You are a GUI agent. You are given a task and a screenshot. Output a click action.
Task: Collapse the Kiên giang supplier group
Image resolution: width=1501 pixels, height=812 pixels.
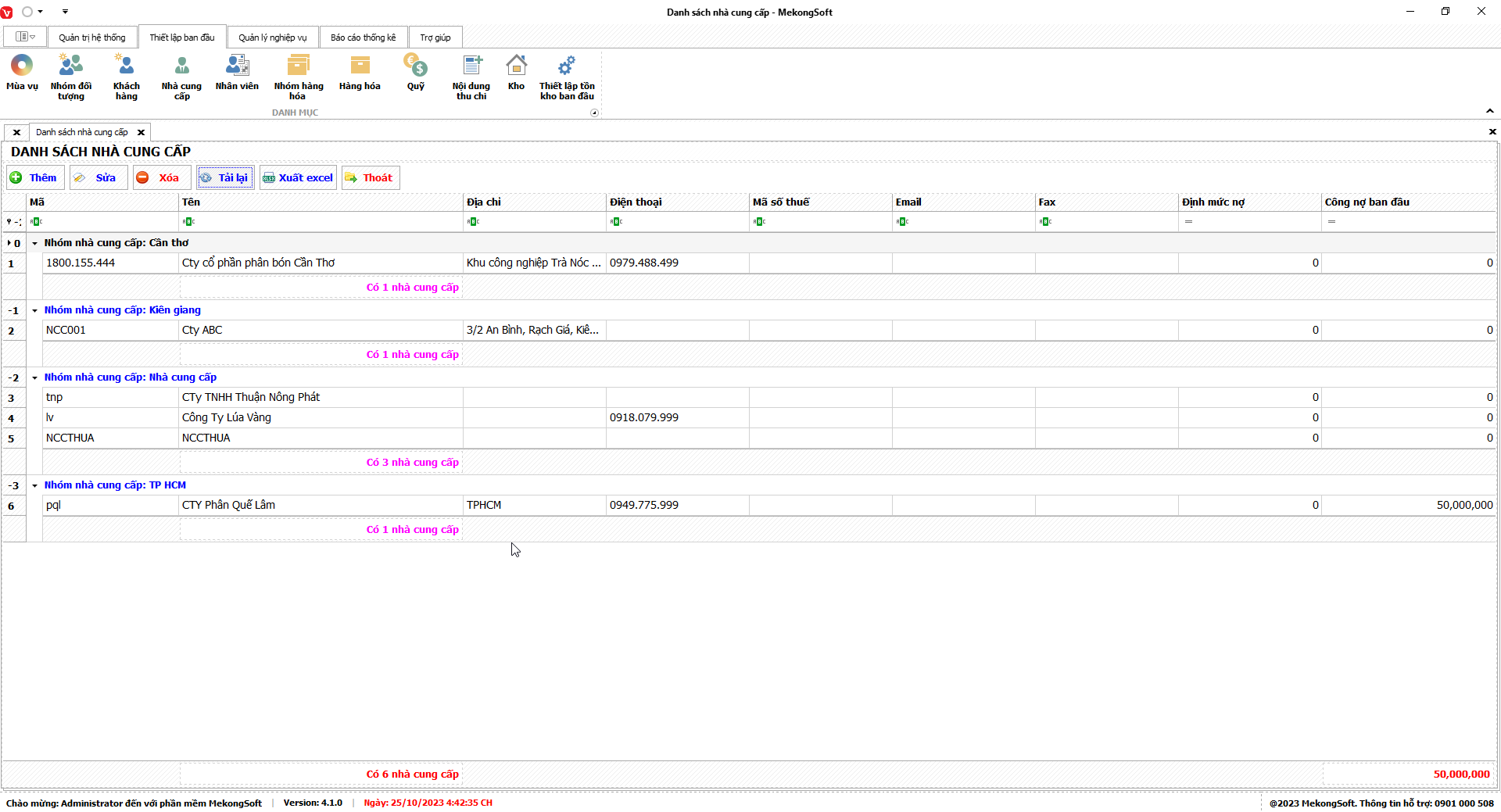click(x=34, y=310)
